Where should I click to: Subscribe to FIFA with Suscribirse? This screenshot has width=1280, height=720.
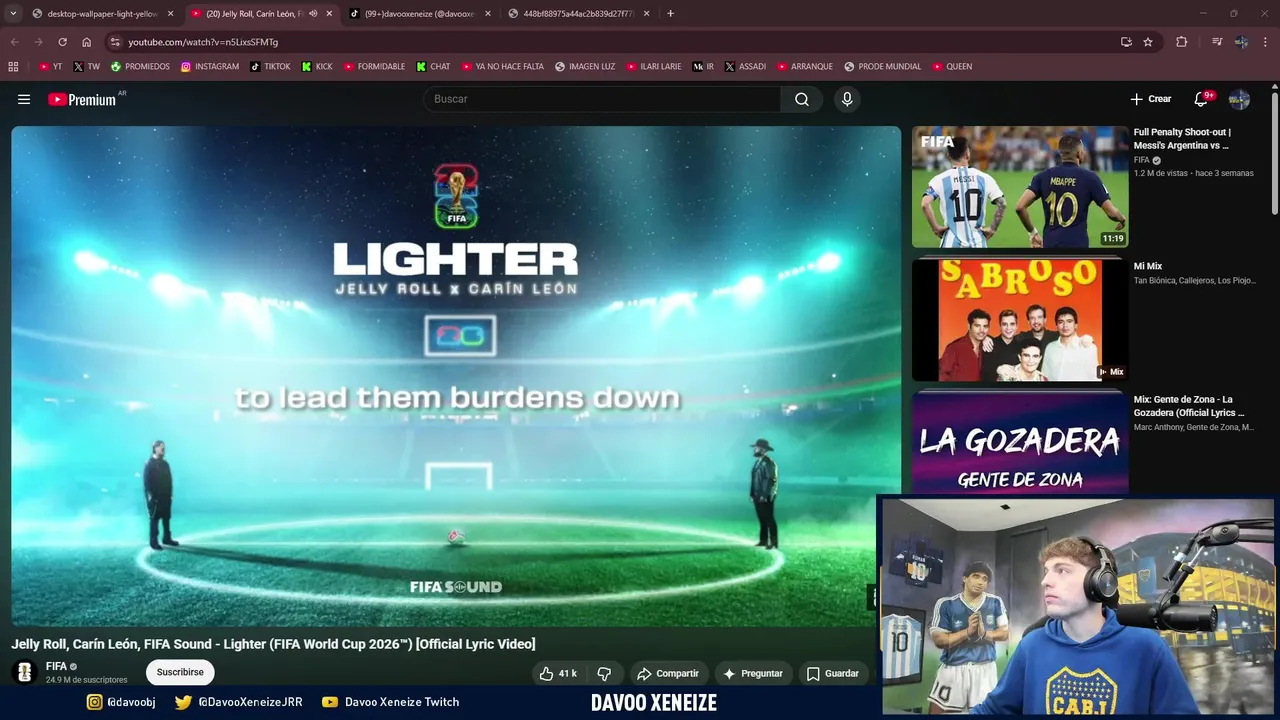[180, 672]
